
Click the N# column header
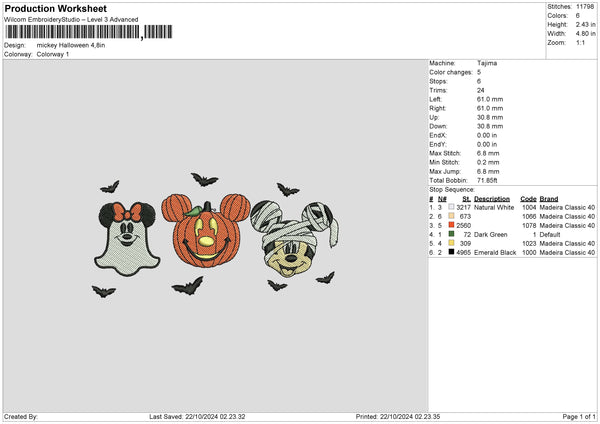pyautogui.click(x=442, y=199)
